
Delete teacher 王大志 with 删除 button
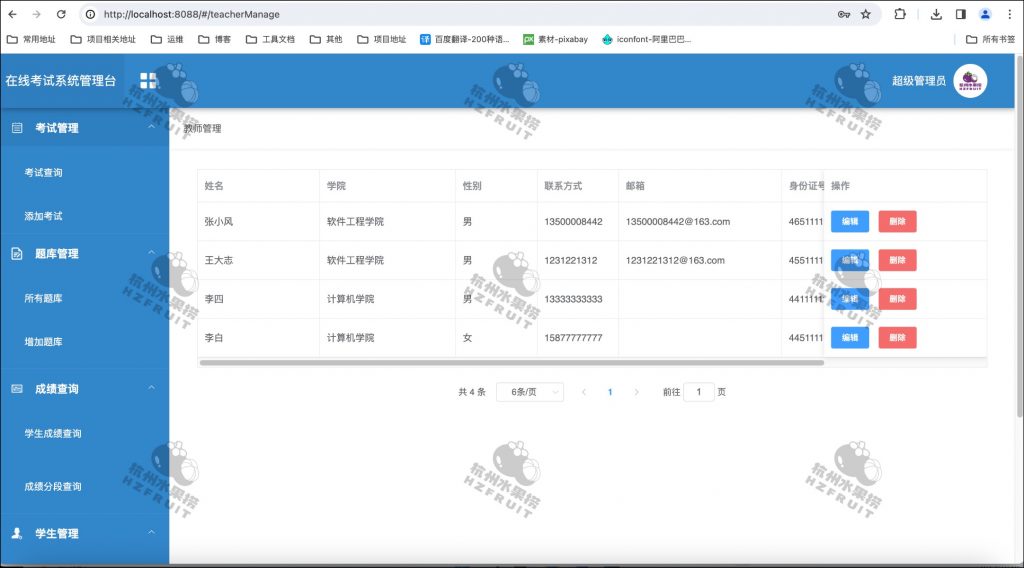coord(897,260)
